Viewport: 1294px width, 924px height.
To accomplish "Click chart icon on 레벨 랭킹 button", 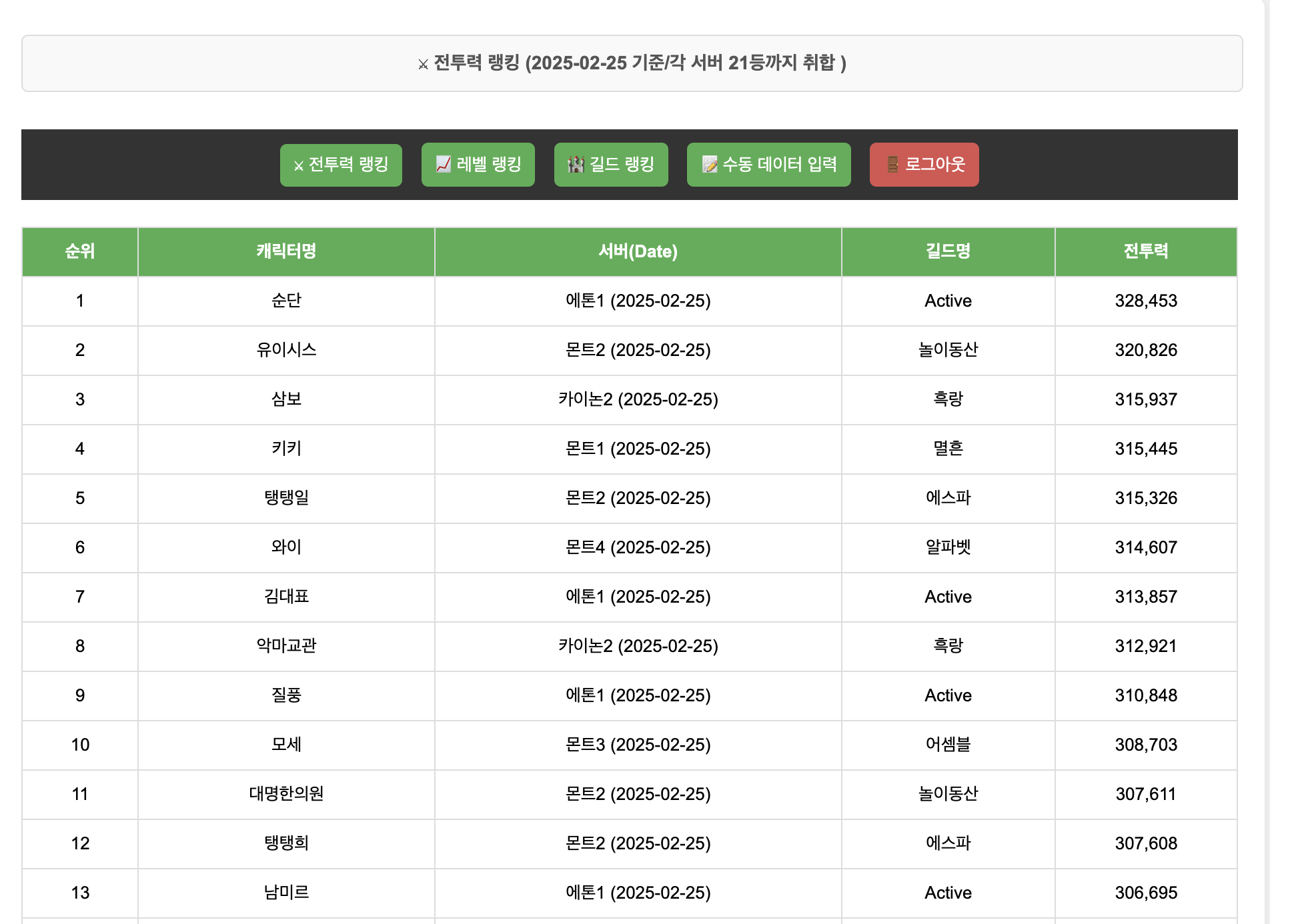I will 444,164.
